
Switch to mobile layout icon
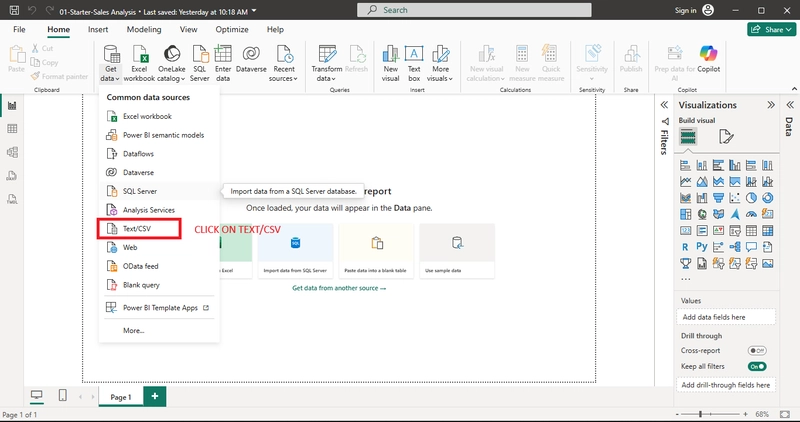point(62,395)
